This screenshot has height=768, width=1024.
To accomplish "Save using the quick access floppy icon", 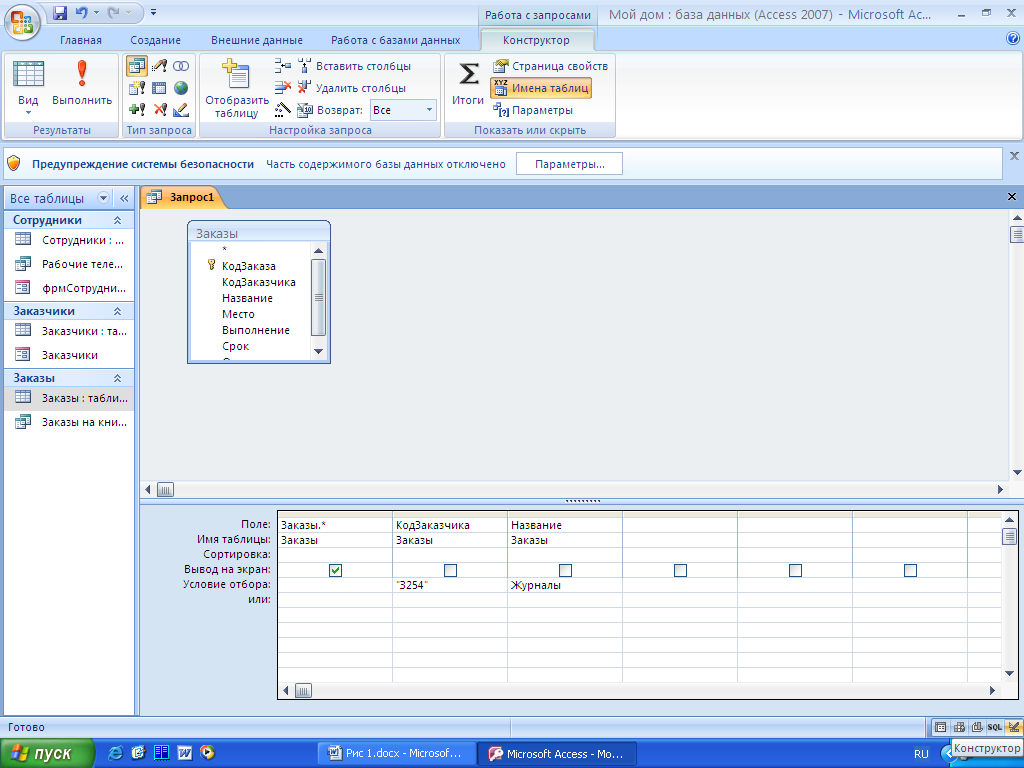I will (x=59, y=12).
